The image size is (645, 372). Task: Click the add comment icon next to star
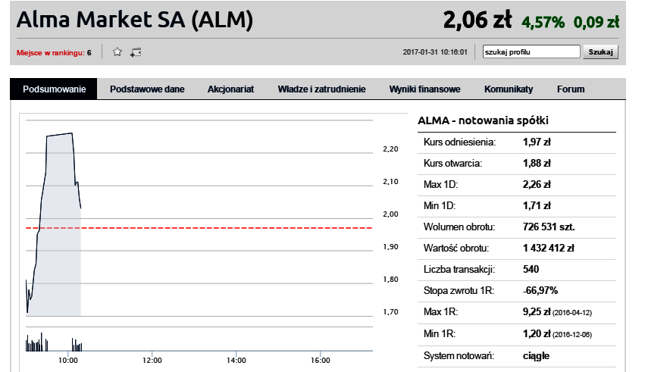[x=135, y=52]
